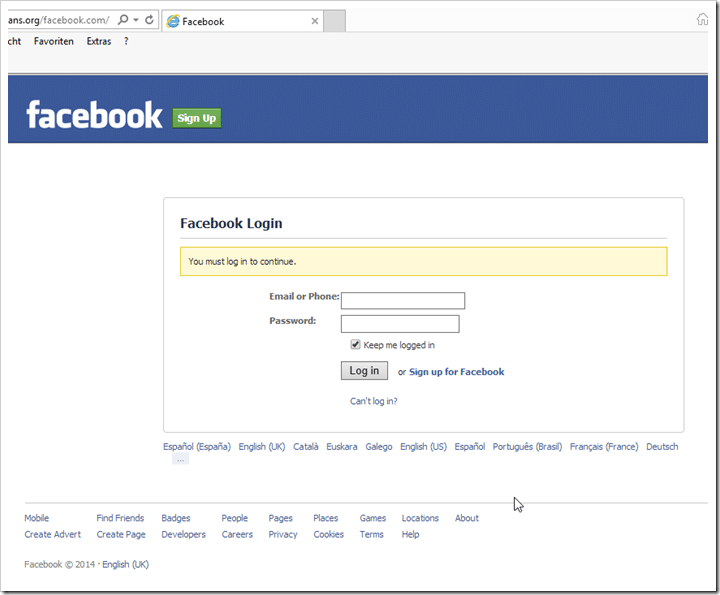Select Español (España) language
Screen dimensions: 720x595
pos(197,447)
